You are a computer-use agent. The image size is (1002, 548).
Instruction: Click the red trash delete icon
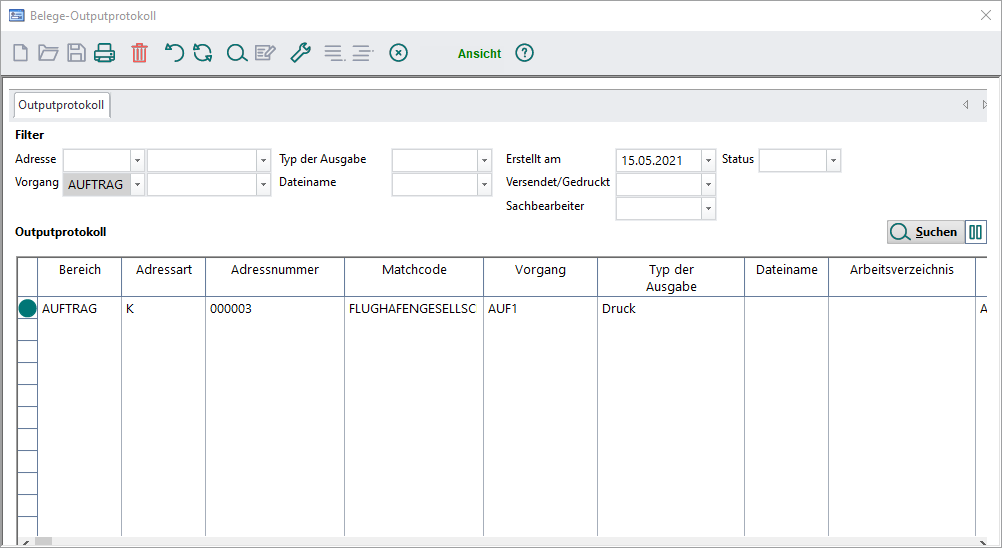click(x=139, y=54)
